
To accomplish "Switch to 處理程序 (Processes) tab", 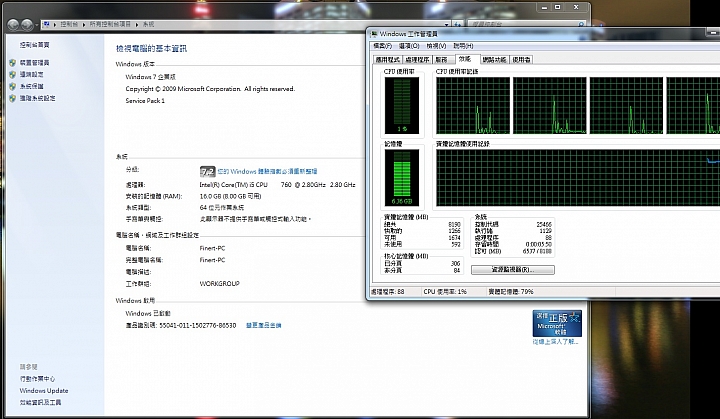I will pos(417,60).
